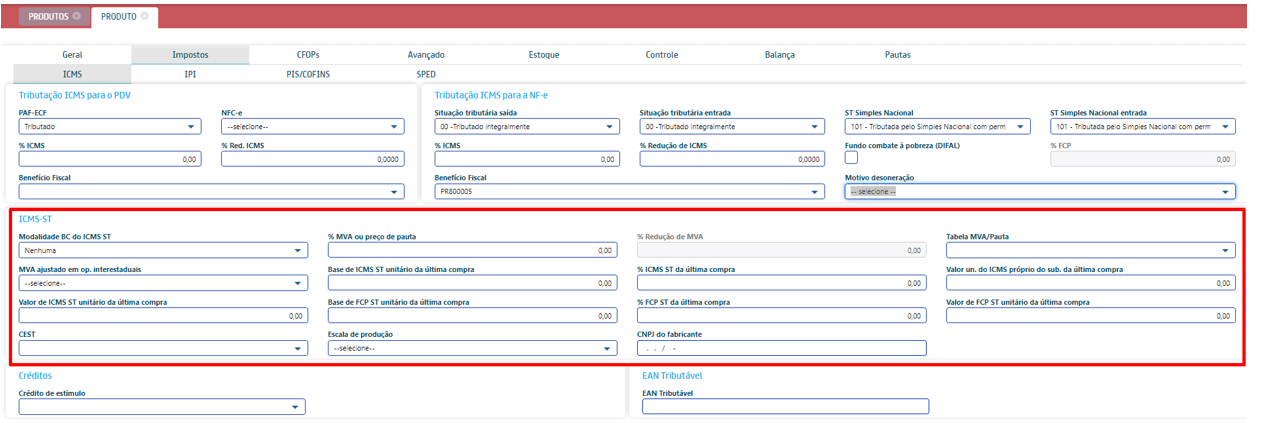
Task: Click Base de FCP ST unitário field
Action: (472, 316)
